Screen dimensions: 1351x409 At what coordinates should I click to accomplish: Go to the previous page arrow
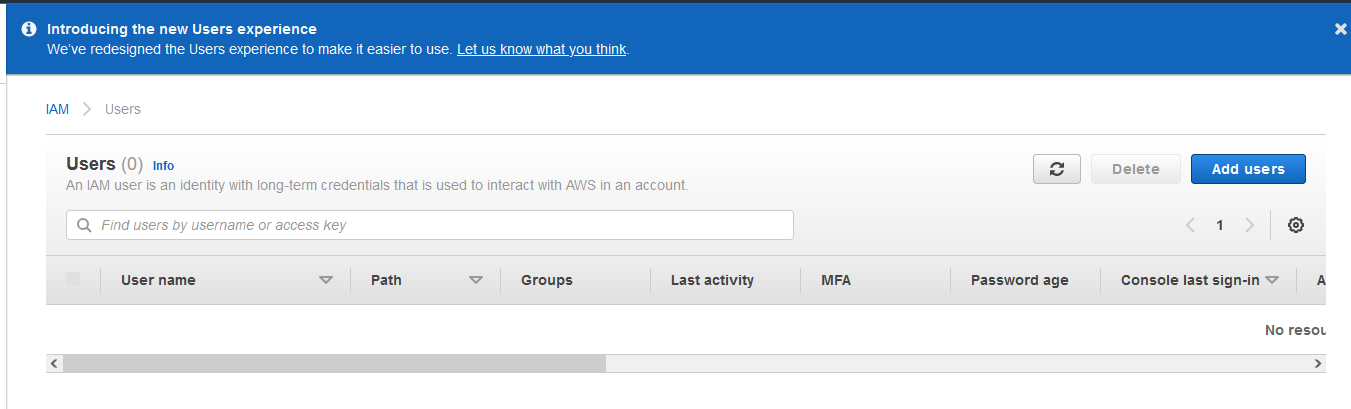pos(1190,225)
